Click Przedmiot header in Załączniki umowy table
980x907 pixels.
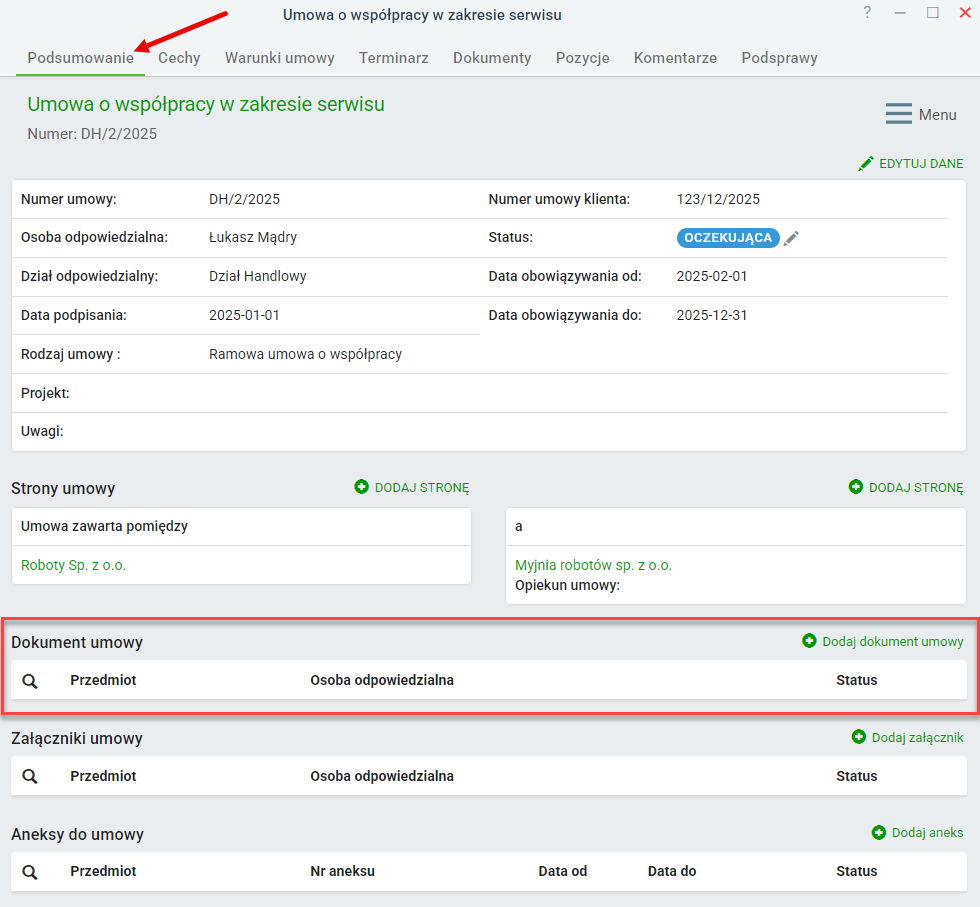click(103, 776)
